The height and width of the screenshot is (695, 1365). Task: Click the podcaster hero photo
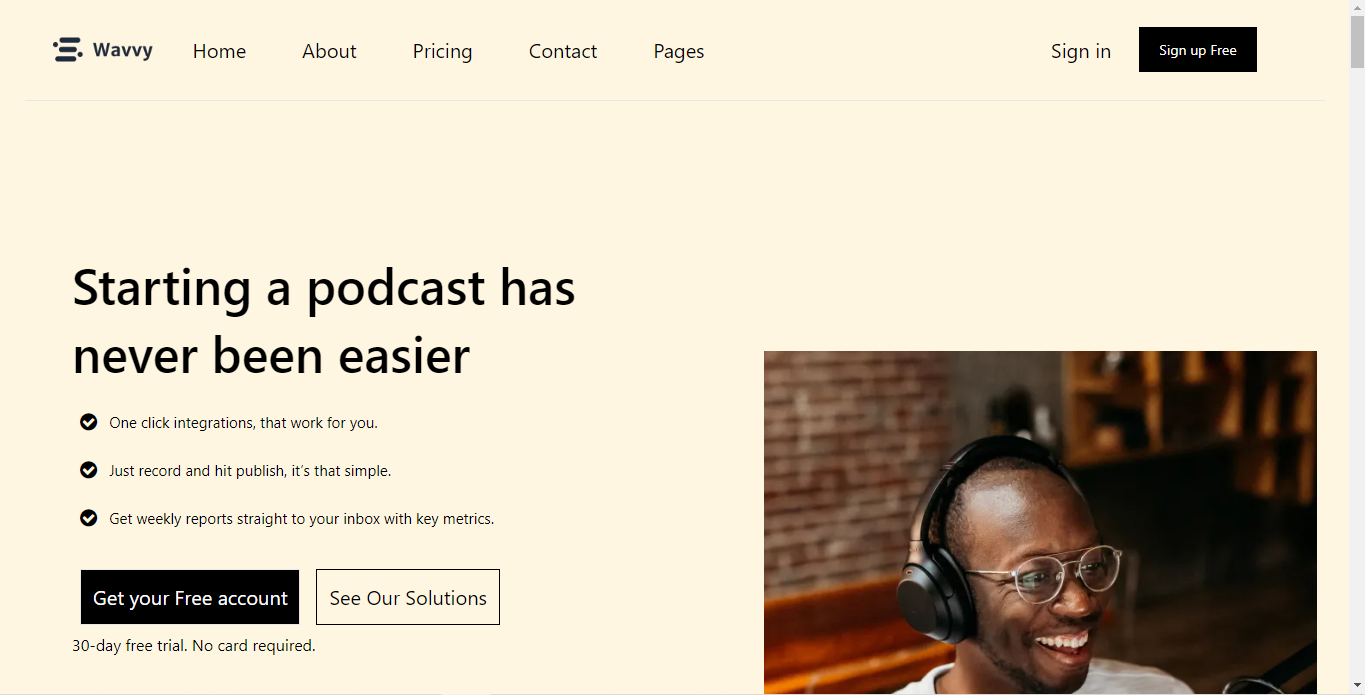[x=1040, y=522]
